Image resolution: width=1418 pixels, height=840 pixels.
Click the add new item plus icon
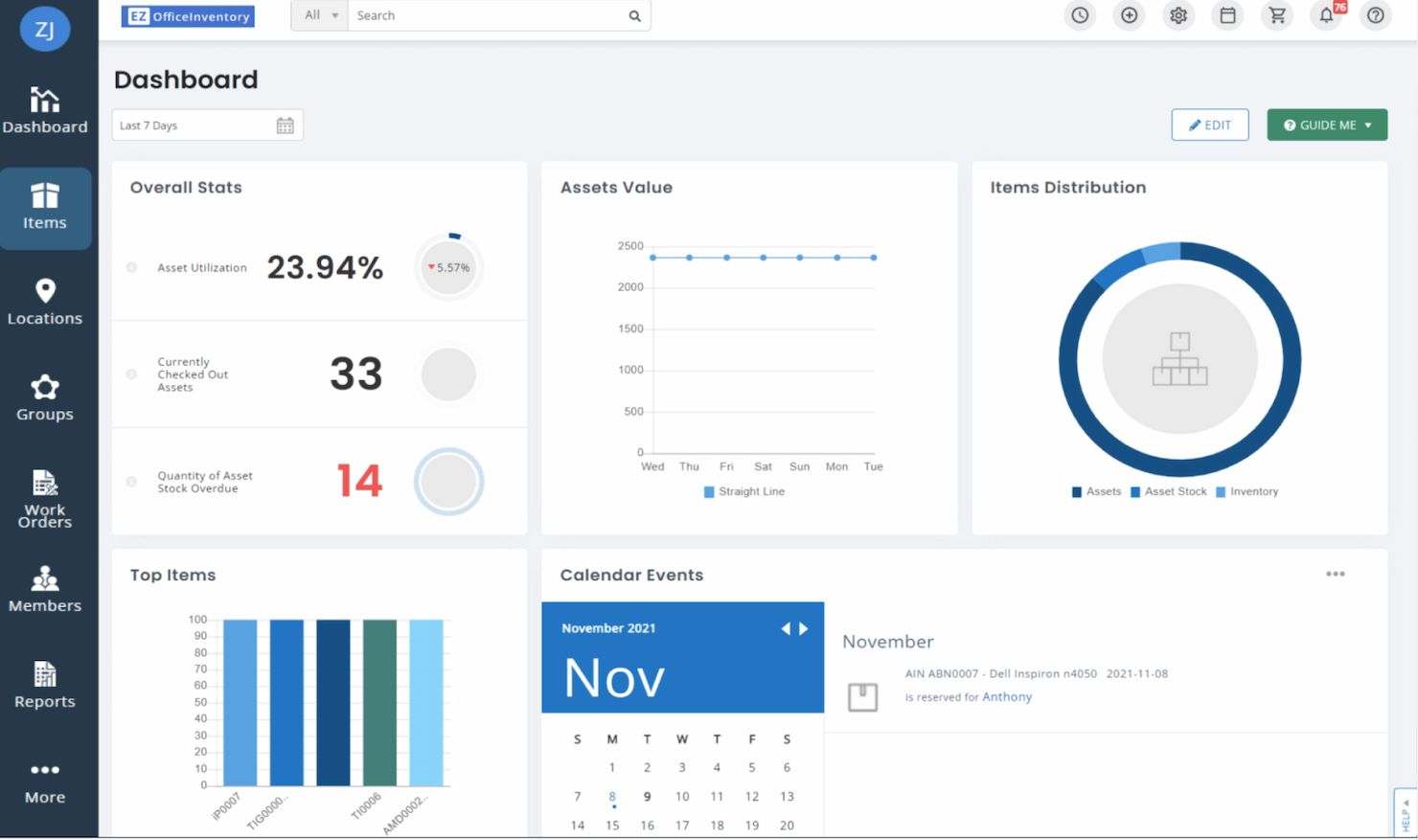1129,15
